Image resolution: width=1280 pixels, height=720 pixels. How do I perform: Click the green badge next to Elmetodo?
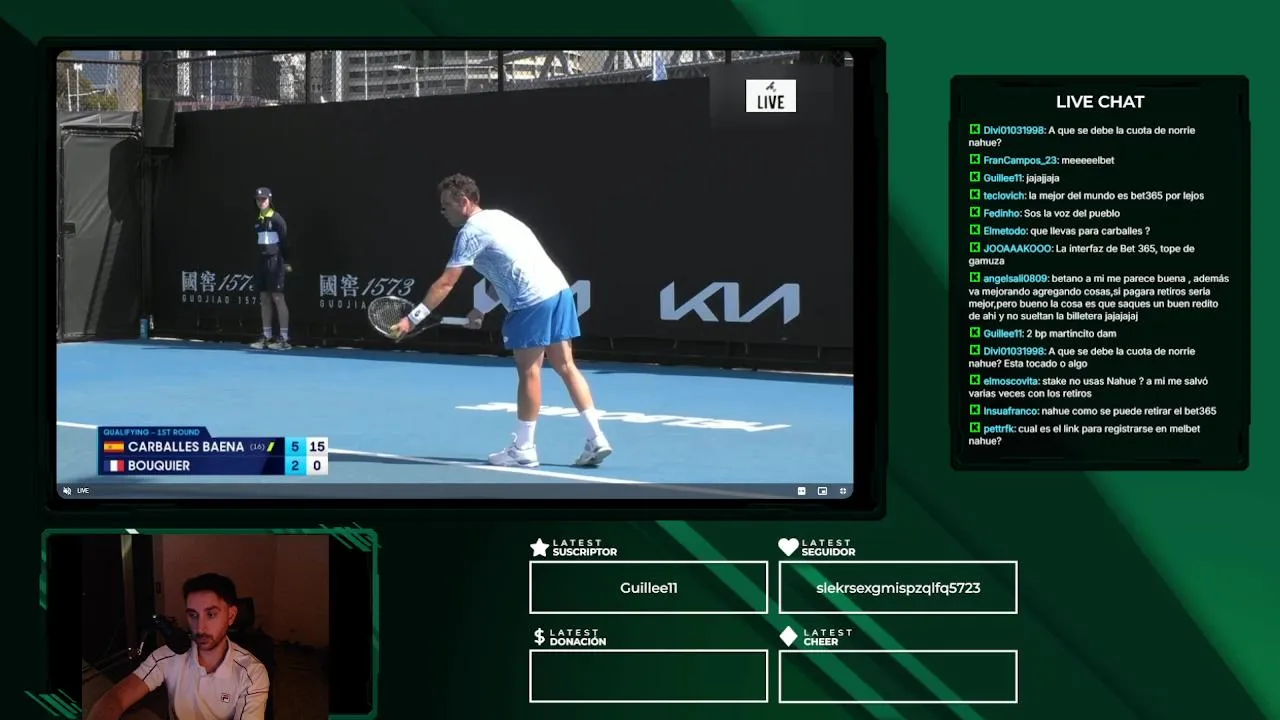[x=974, y=230]
